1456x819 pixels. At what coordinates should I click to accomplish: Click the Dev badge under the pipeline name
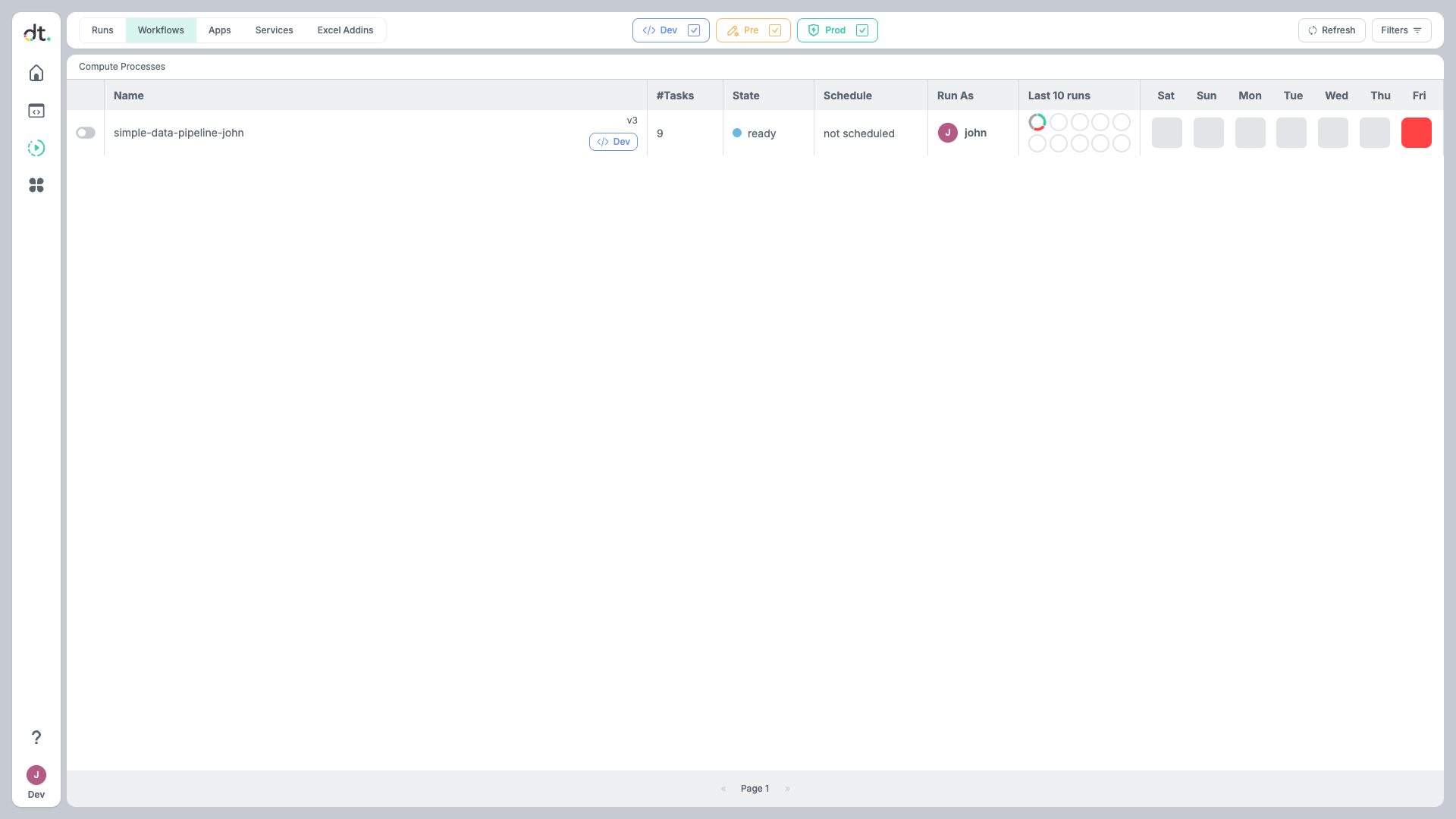click(613, 142)
